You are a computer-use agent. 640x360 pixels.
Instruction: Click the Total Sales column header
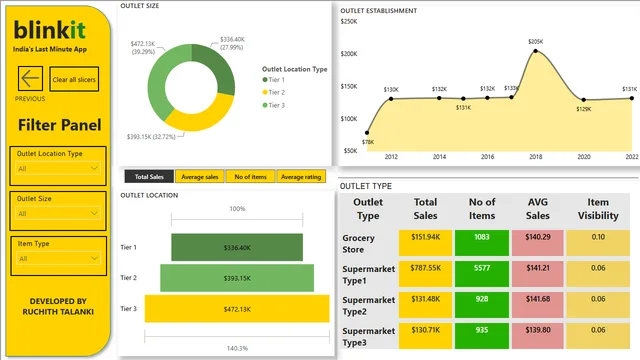pyautogui.click(x=425, y=209)
